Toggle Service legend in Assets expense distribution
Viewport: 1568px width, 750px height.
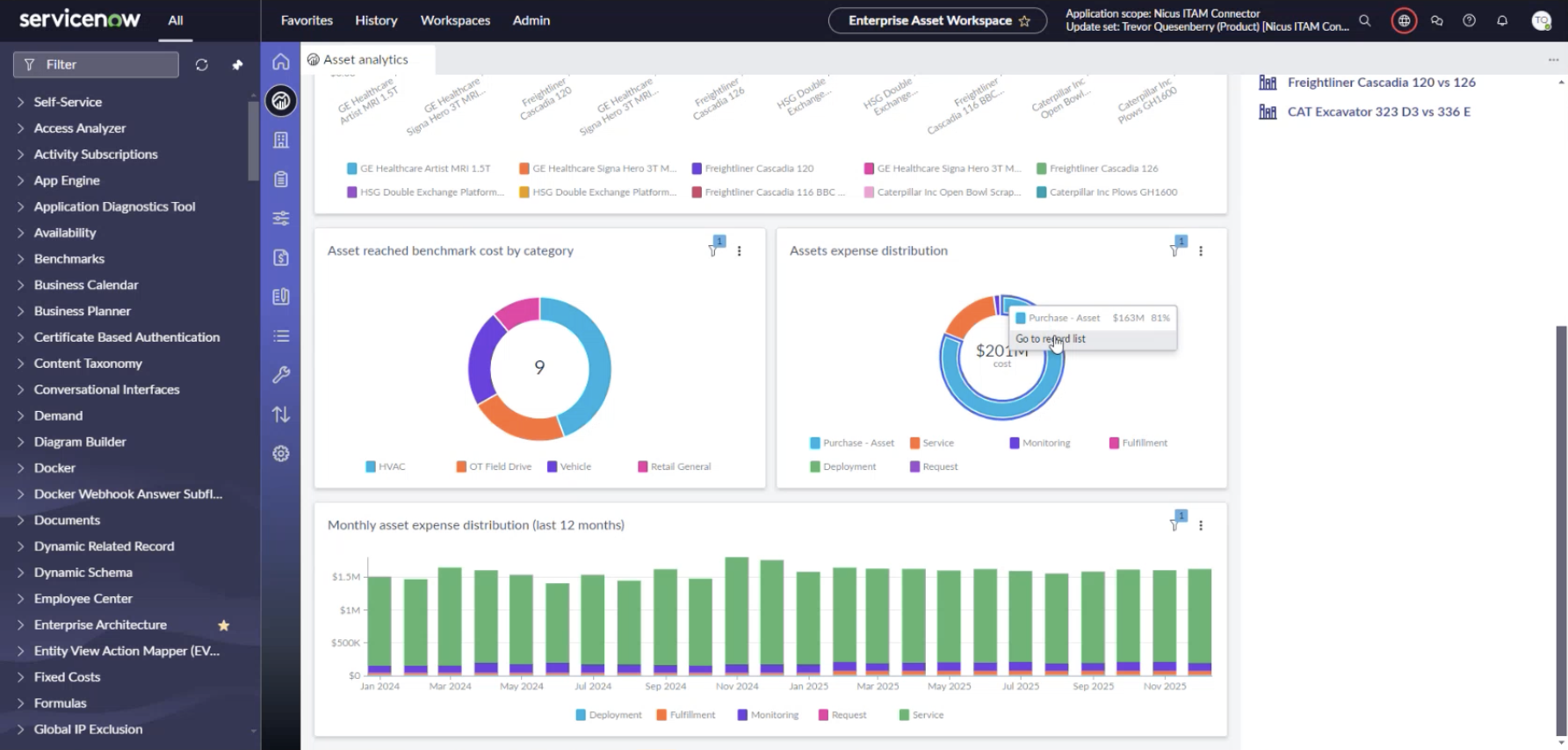(932, 443)
